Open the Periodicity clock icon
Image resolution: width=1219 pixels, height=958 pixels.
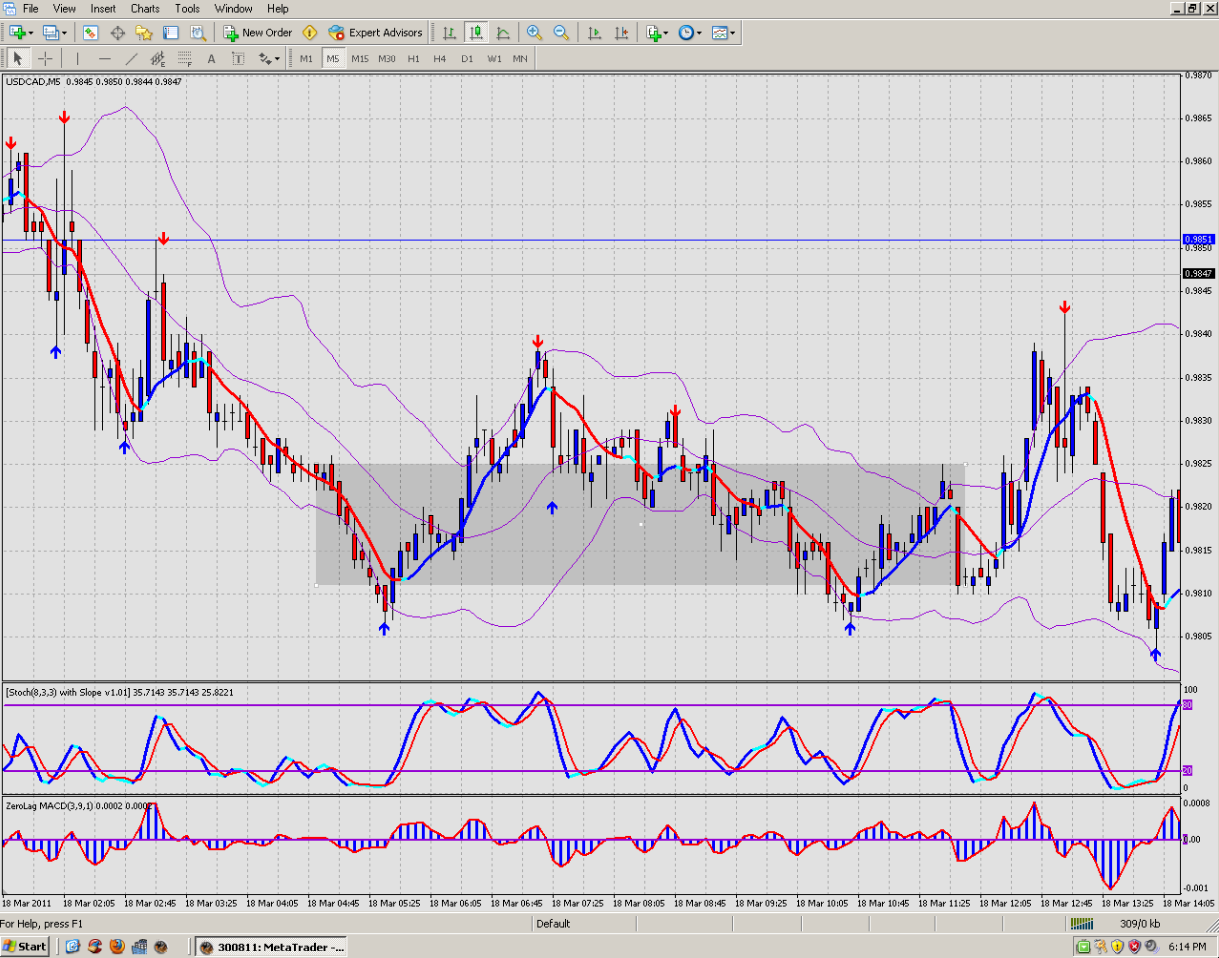687,32
